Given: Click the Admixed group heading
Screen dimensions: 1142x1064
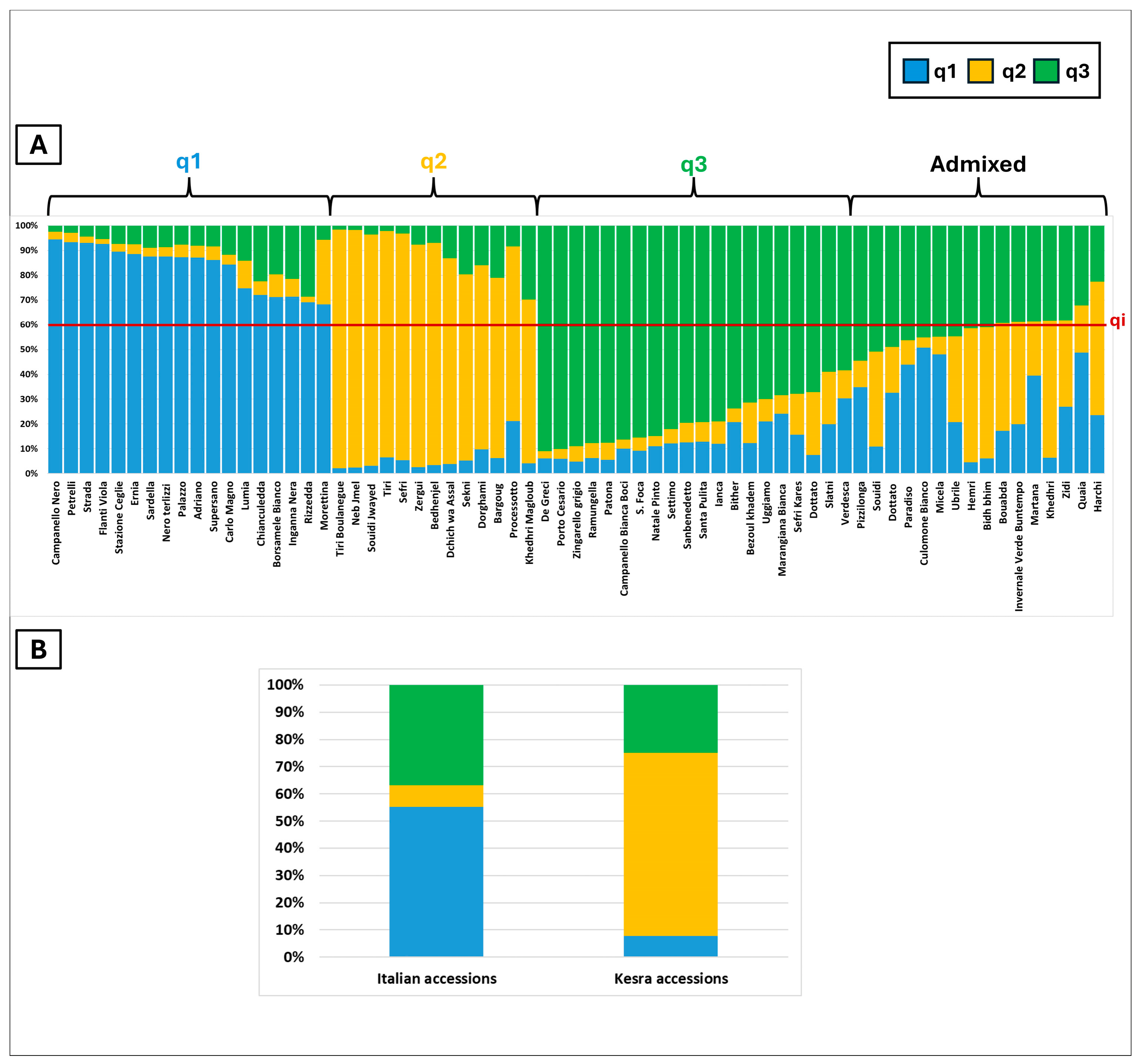Looking at the screenshot, I should [978, 164].
